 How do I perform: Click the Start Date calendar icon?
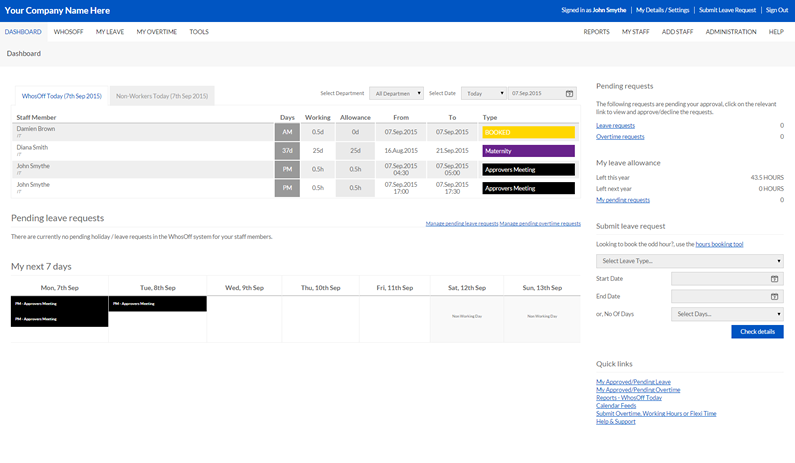click(x=775, y=279)
